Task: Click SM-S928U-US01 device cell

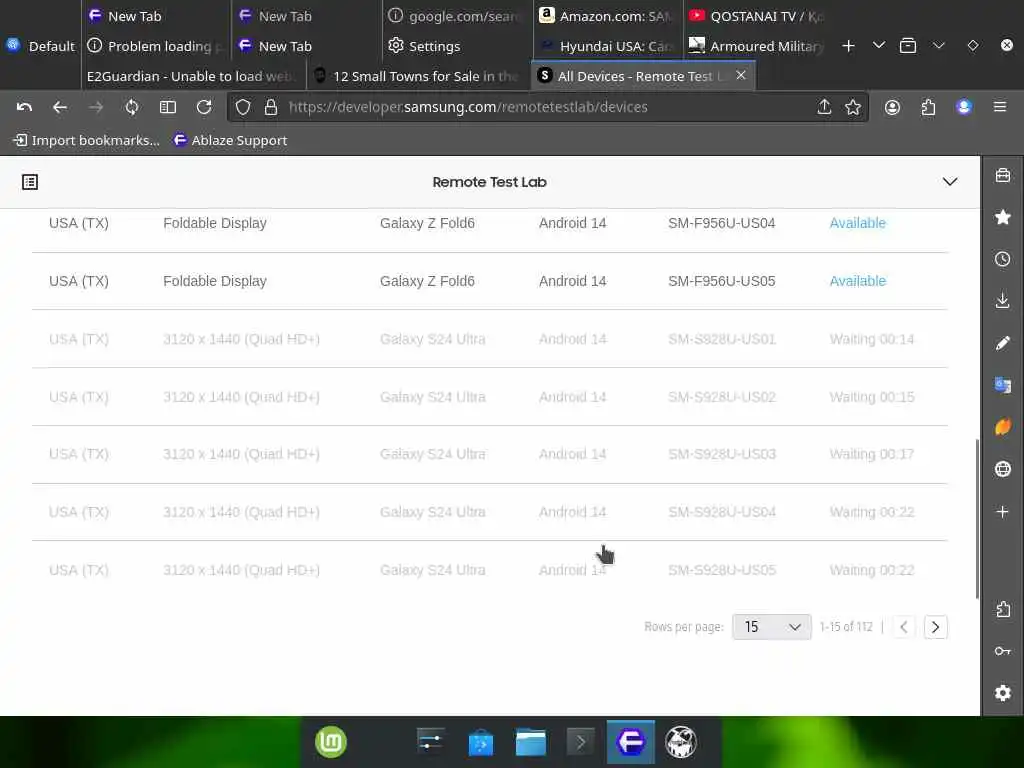Action: click(x=722, y=339)
